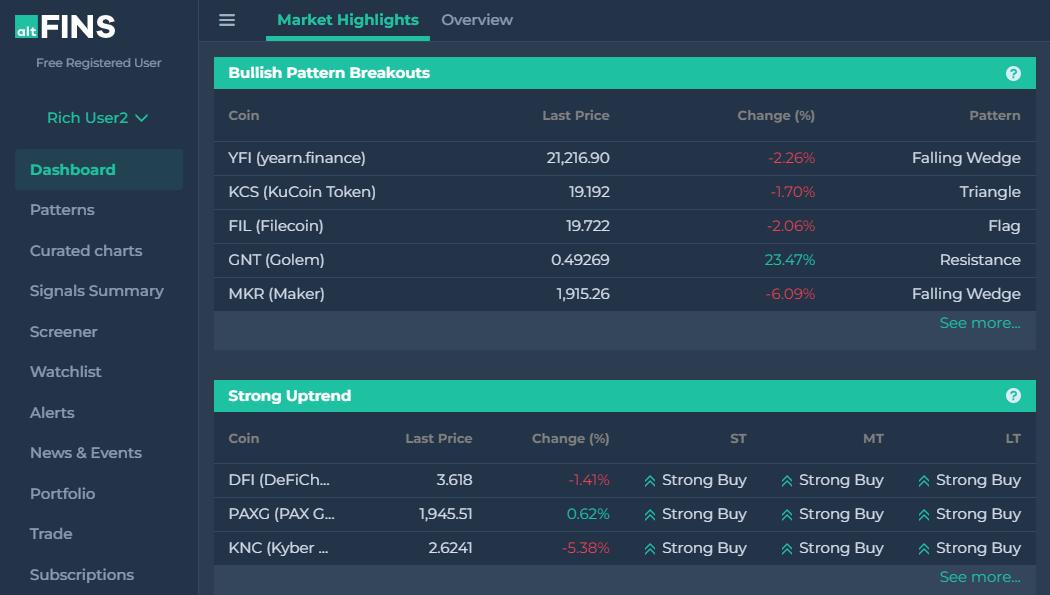Click the altFINS logo
This screenshot has height=595, width=1050.
point(65,27)
